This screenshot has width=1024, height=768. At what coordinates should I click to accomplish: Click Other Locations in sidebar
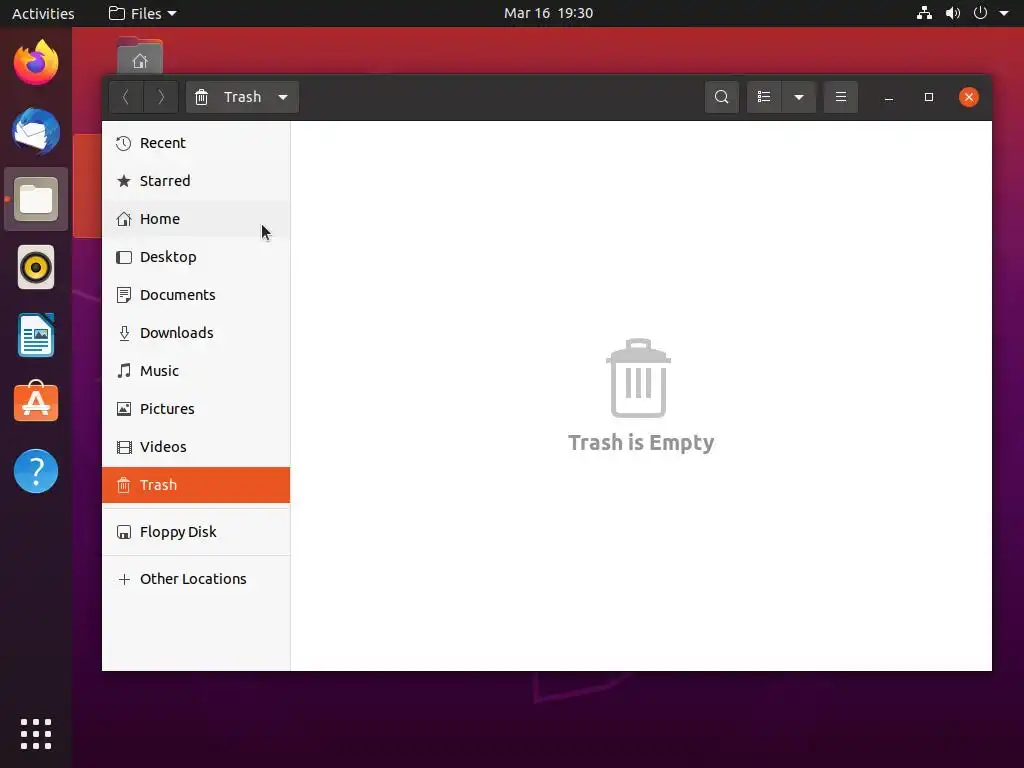pos(196,579)
